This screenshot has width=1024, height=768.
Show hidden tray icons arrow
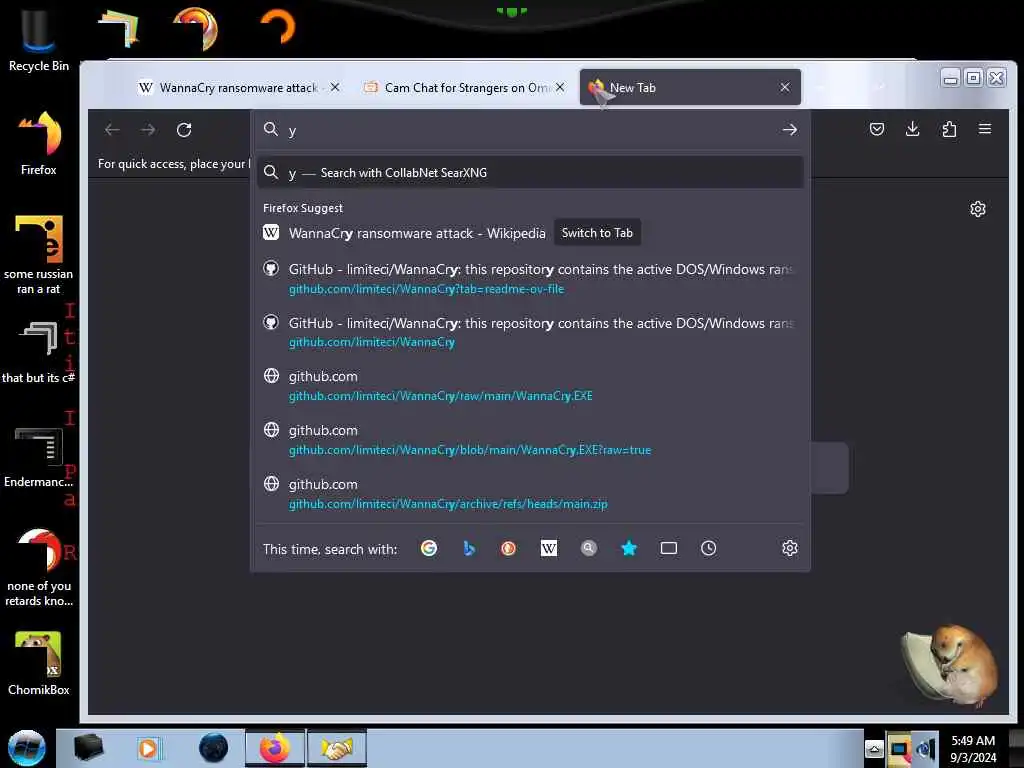pyautogui.click(x=874, y=749)
